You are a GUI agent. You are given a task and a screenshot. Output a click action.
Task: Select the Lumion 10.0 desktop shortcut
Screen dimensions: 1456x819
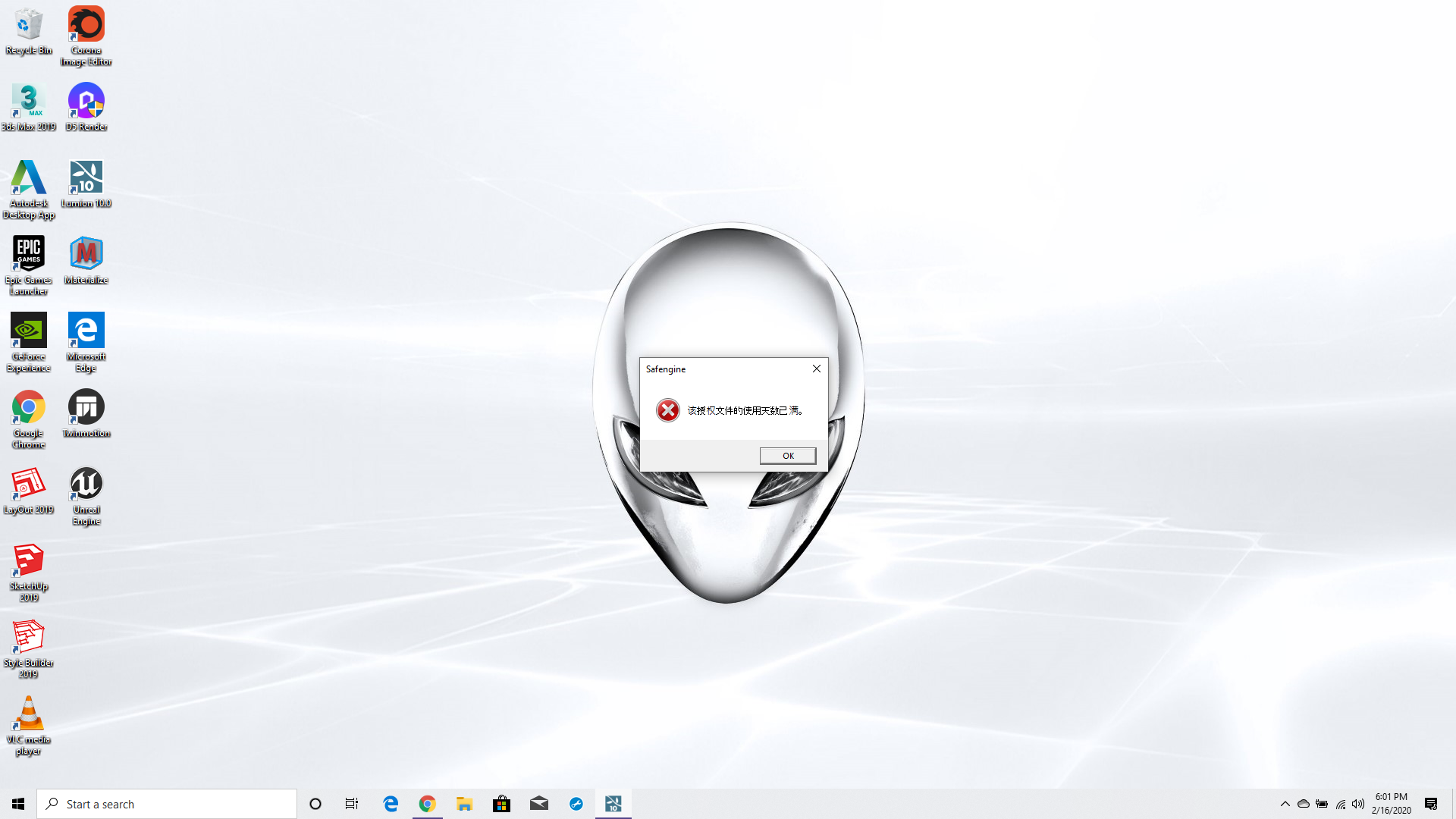pyautogui.click(x=86, y=184)
